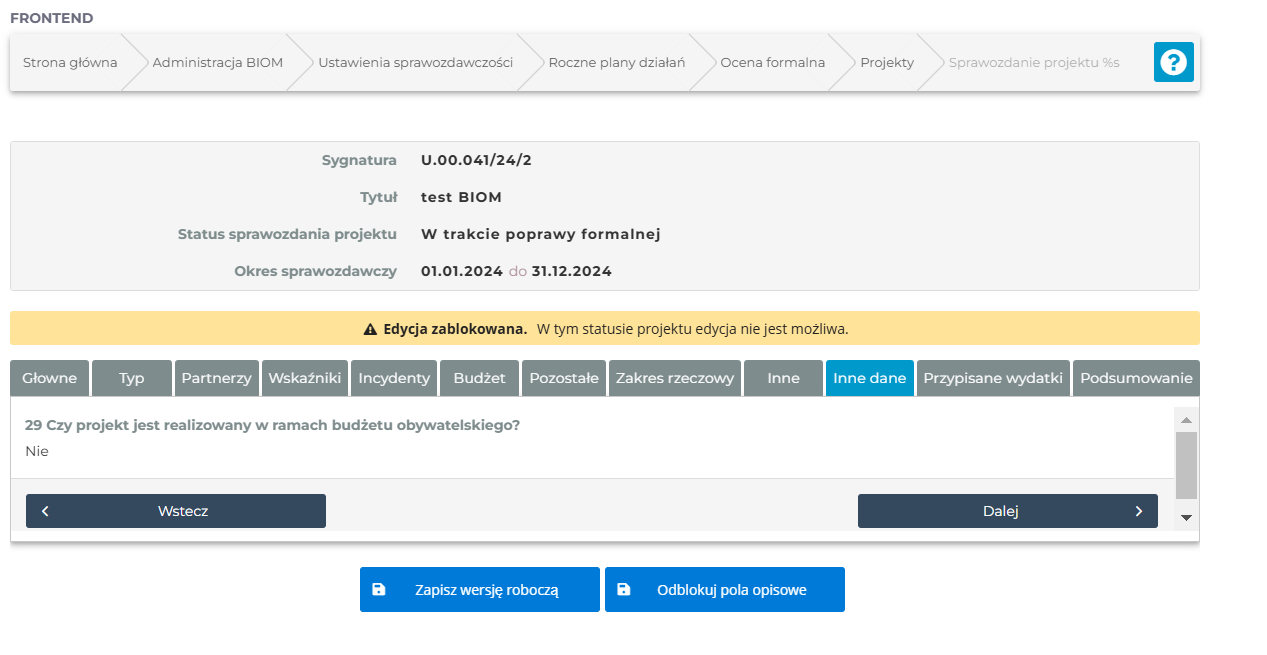Navigate to Strona główna breadcrumb

tap(70, 63)
